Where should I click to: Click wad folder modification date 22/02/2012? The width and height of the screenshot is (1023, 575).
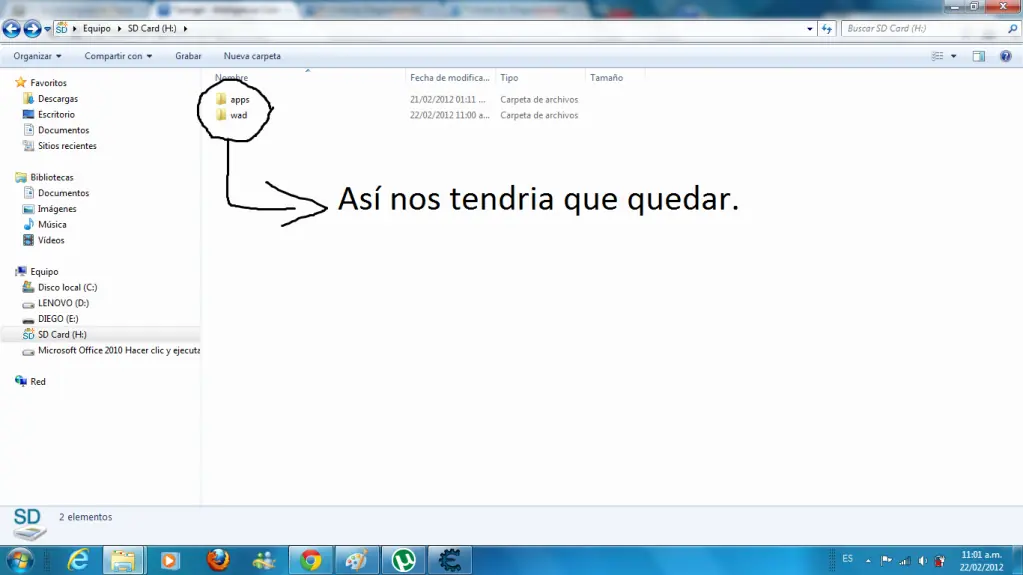pos(450,116)
